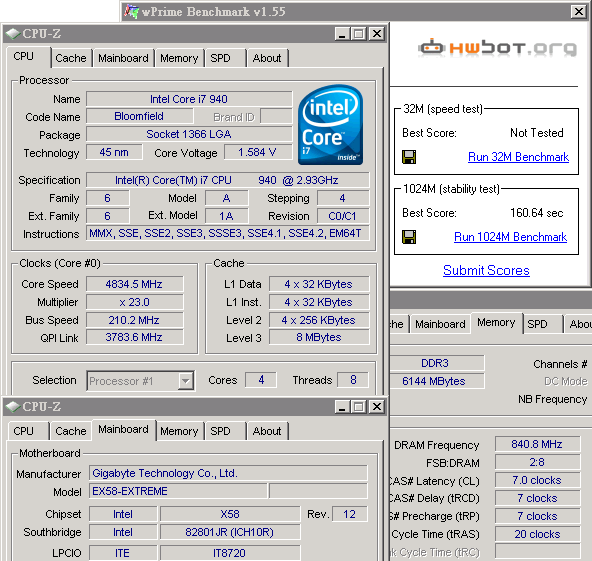The image size is (592, 561).
Task: Open the Mainboard tab in the right CPU-Z window
Action: (x=440, y=324)
